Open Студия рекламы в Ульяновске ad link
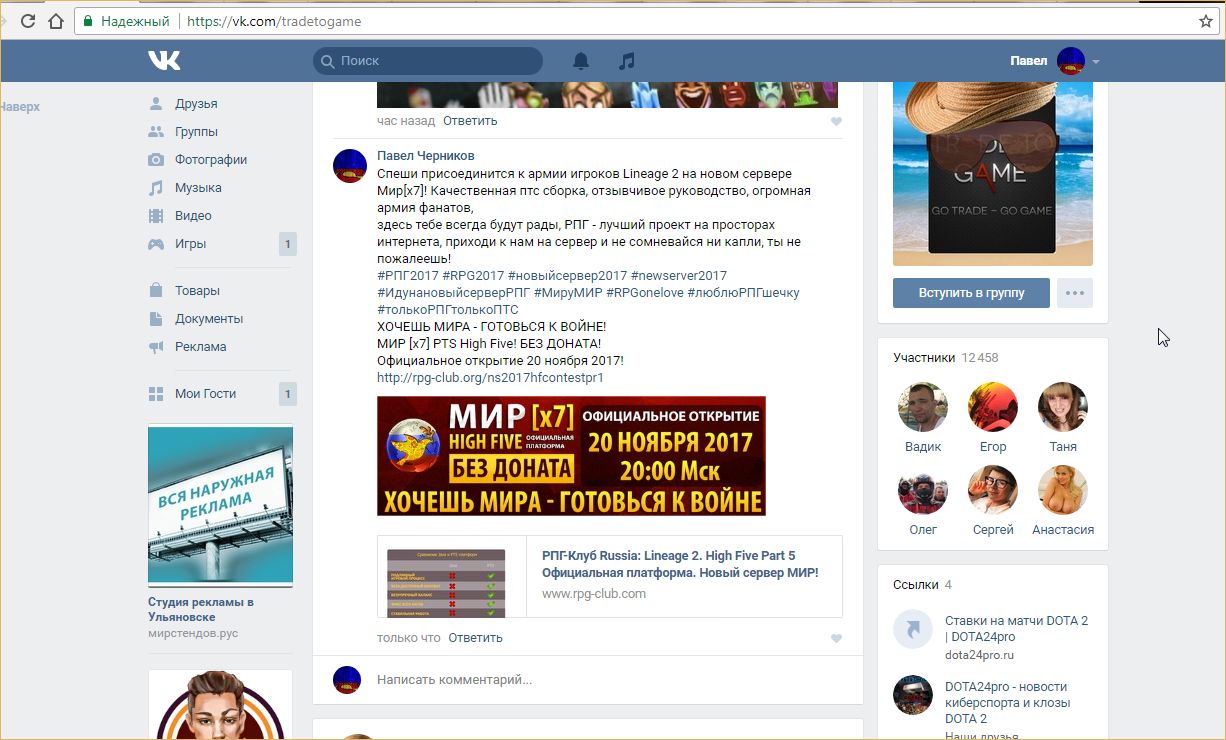The width and height of the screenshot is (1226, 740). (201, 610)
